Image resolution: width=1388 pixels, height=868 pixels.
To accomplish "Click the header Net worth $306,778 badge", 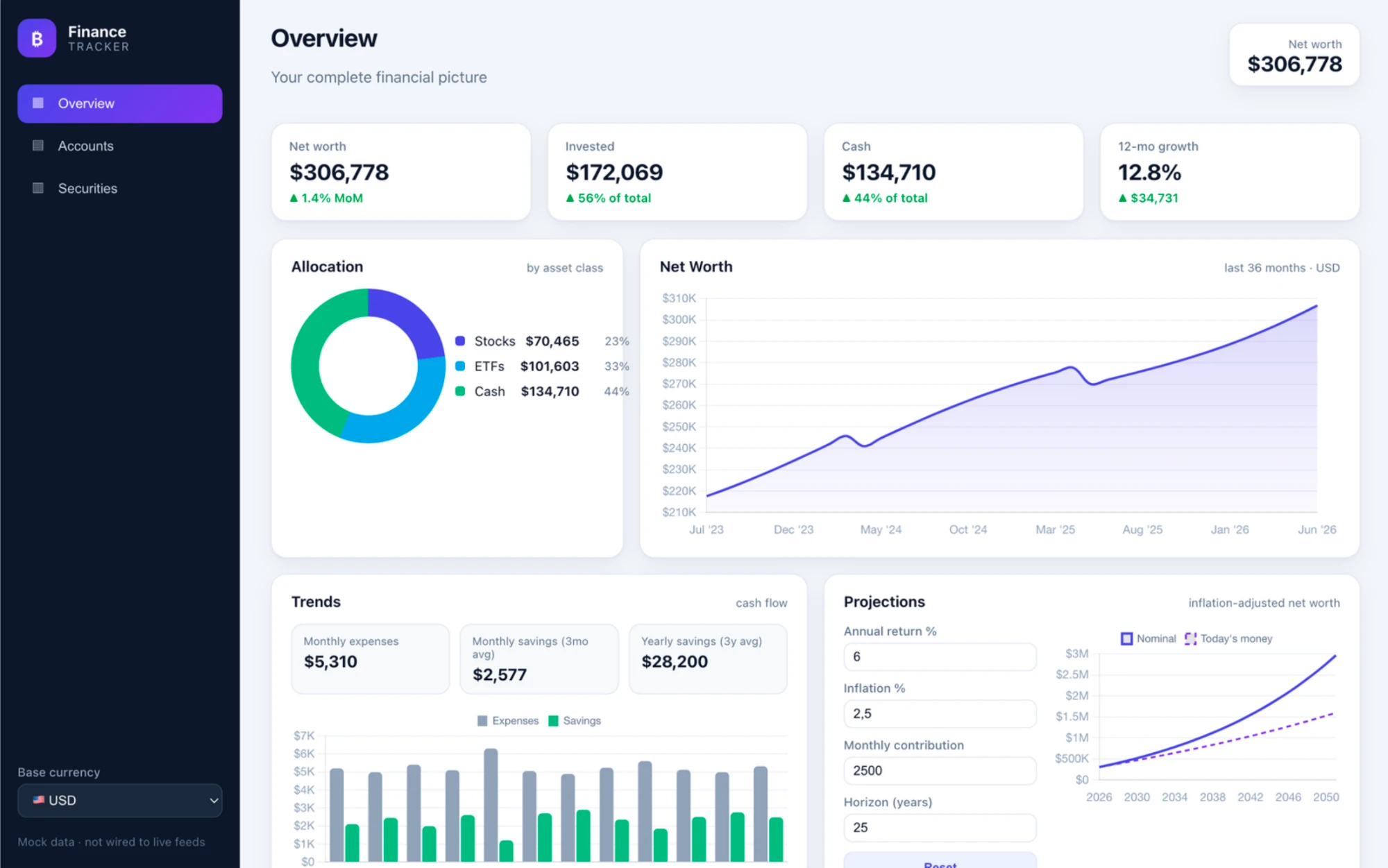I will tap(1294, 55).
